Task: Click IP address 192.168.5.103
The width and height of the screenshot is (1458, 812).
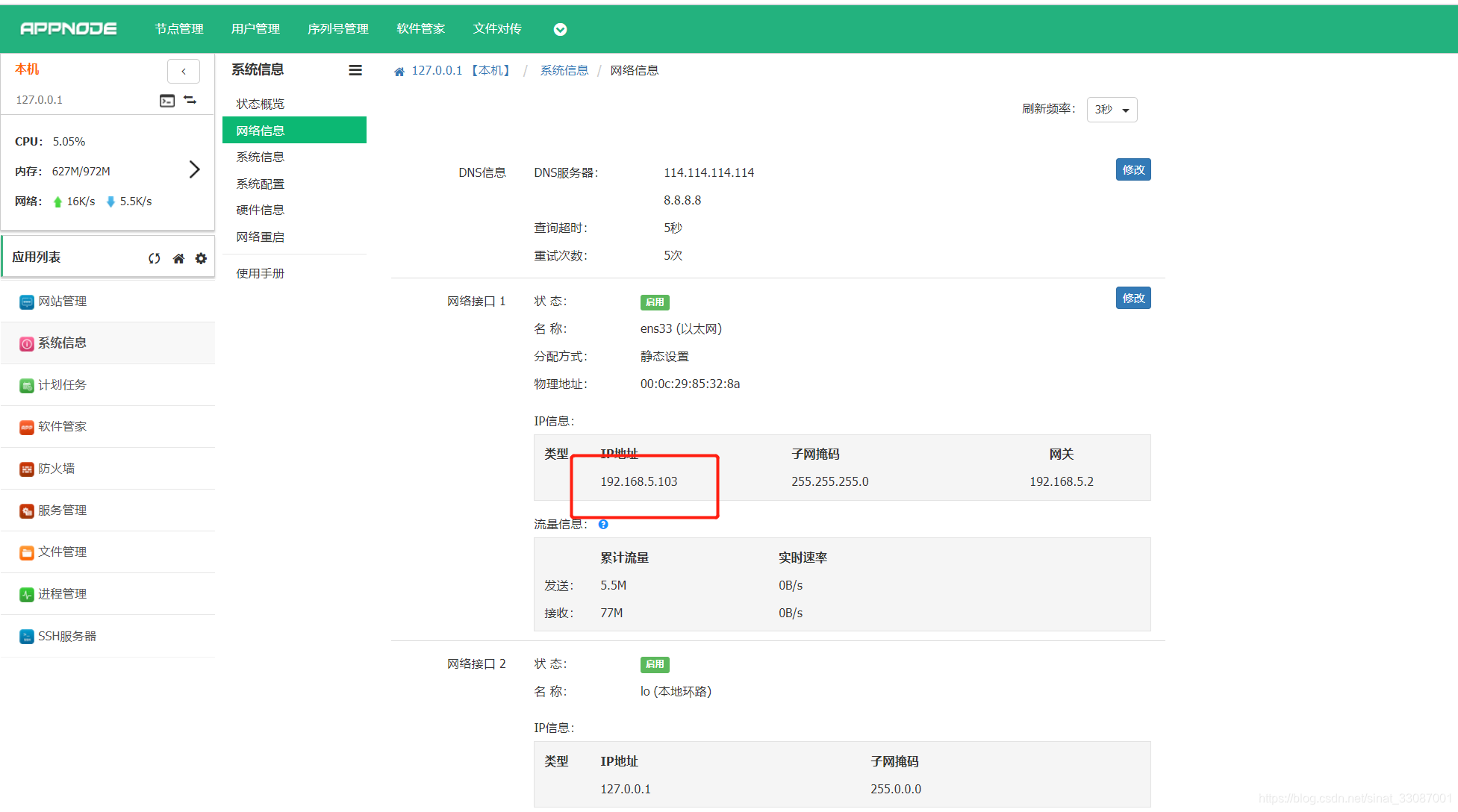Action: [639, 481]
